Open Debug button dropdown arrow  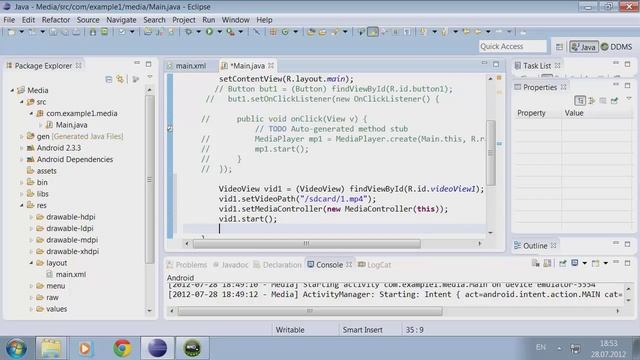point(198,31)
